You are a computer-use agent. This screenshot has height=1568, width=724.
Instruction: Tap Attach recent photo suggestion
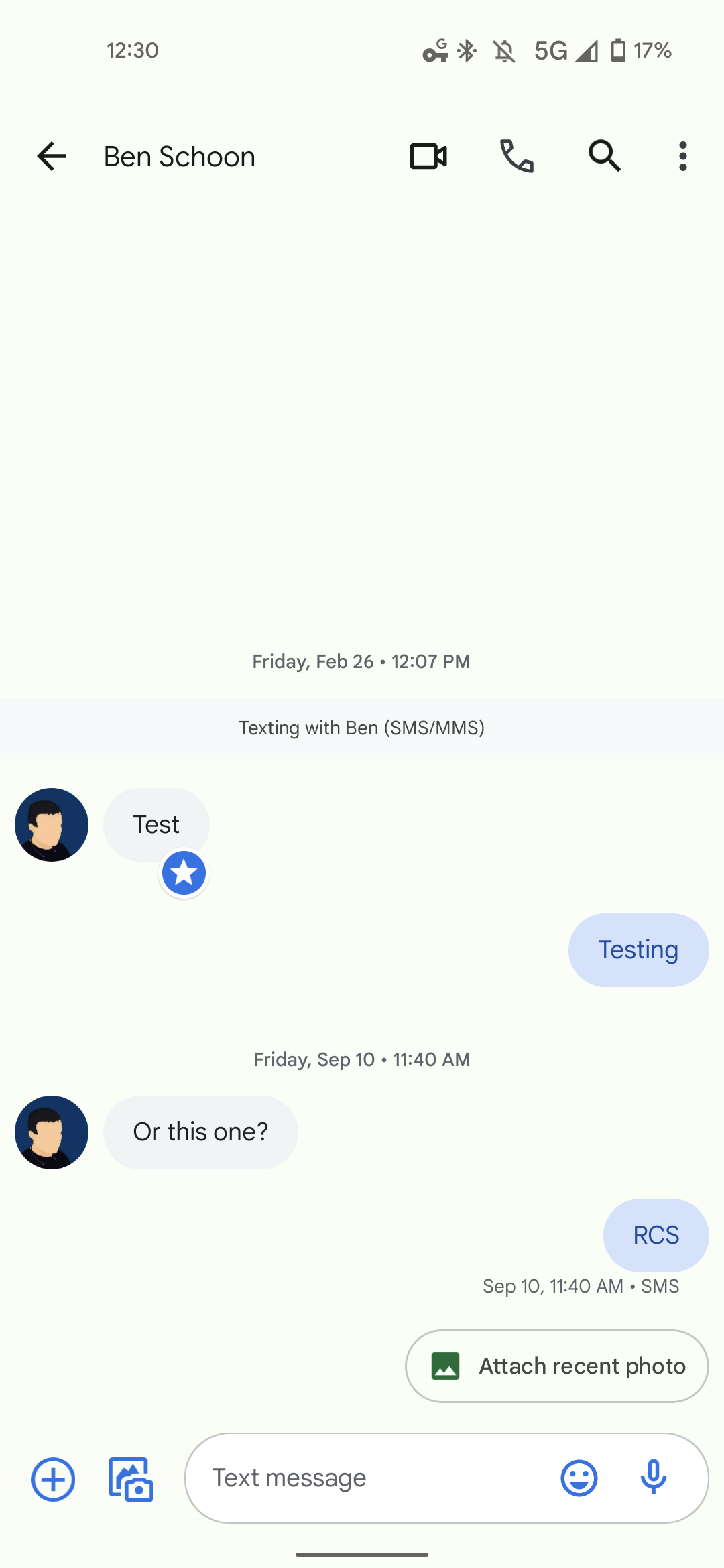556,1366
